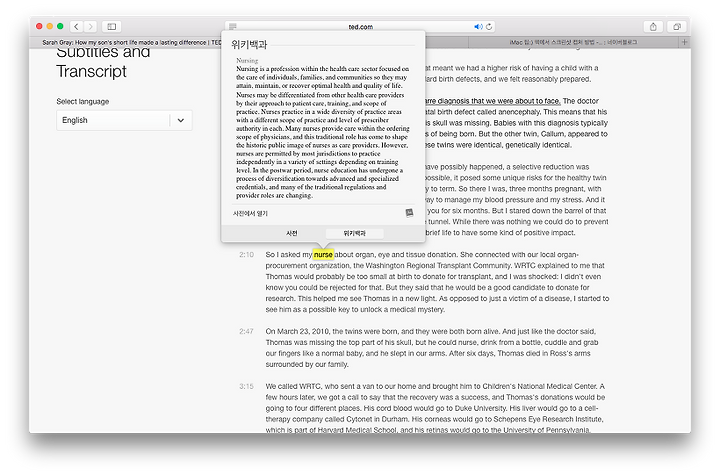Click the underlined diagnosis sentence
The image size is (720, 475).
tap(493, 101)
